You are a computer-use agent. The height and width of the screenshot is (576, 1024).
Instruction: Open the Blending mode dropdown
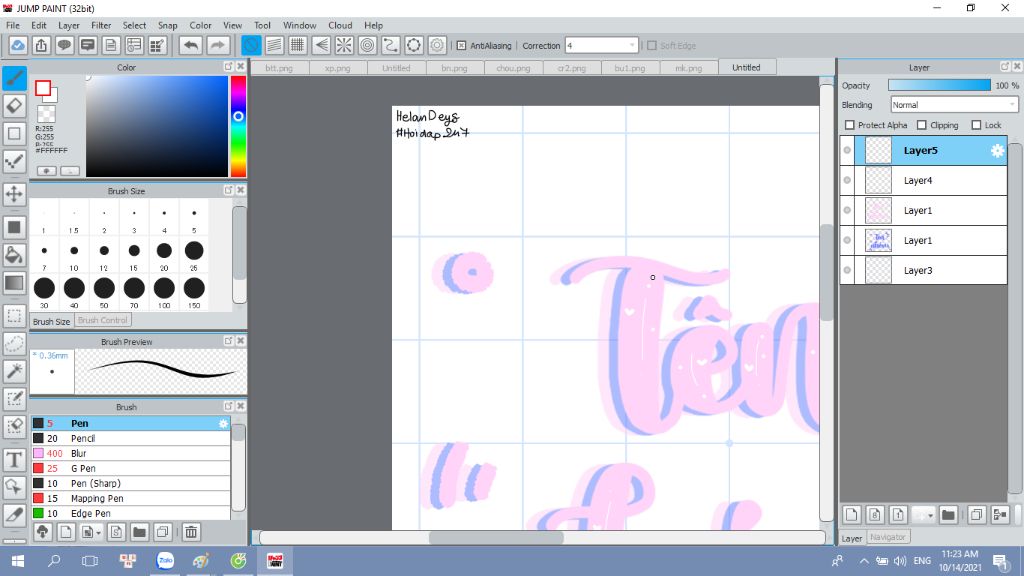954,104
